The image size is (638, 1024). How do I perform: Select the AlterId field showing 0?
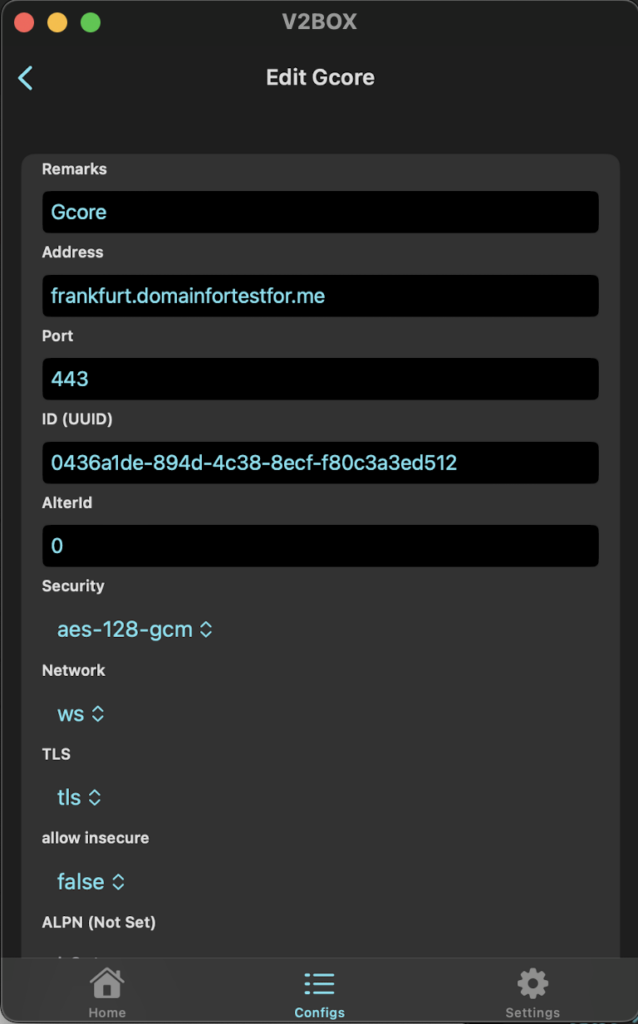pos(321,546)
